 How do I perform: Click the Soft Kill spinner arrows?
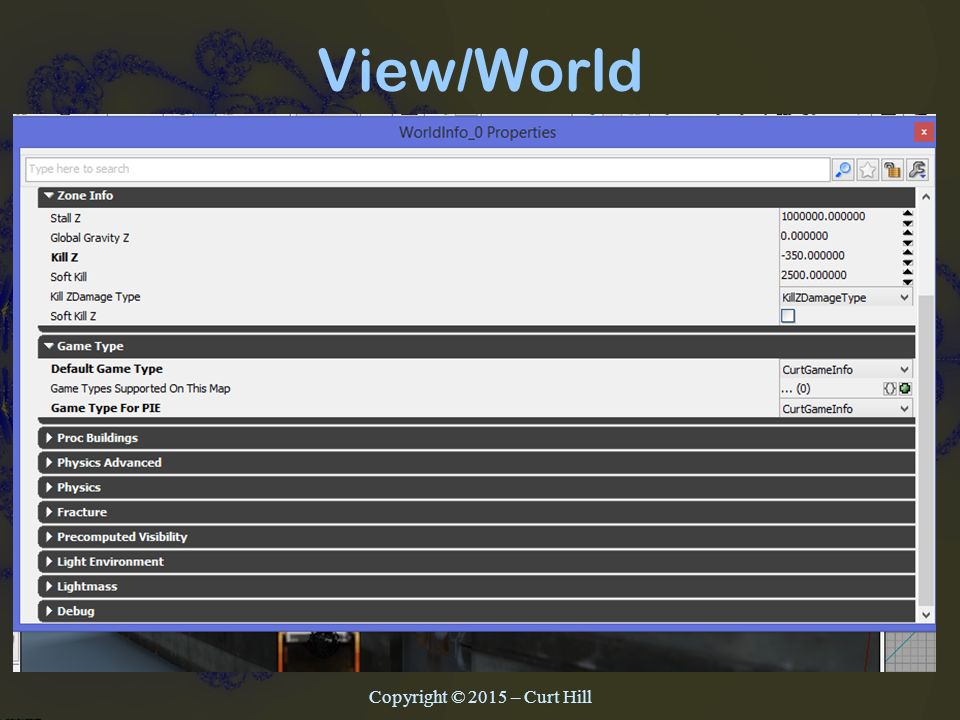tap(907, 276)
